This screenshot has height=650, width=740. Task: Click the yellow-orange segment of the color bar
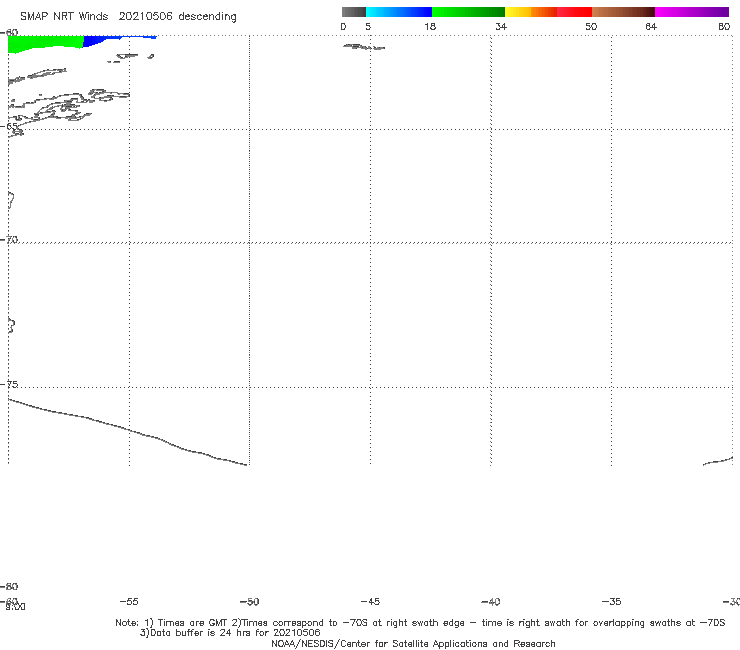click(531, 12)
